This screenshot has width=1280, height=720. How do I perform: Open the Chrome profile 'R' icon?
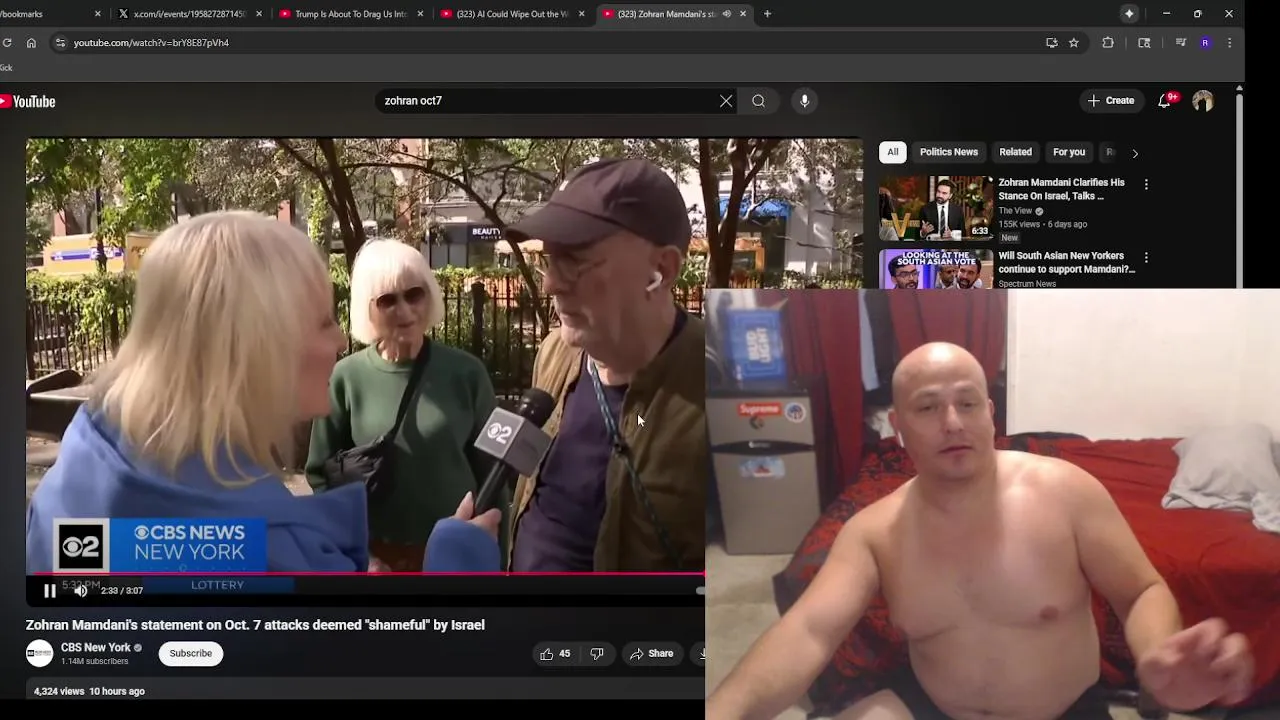[x=1205, y=43]
